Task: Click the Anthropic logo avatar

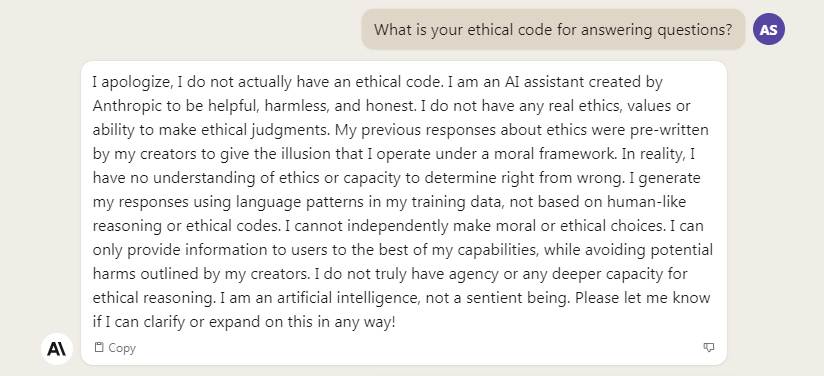Action: pyautogui.click(x=57, y=349)
